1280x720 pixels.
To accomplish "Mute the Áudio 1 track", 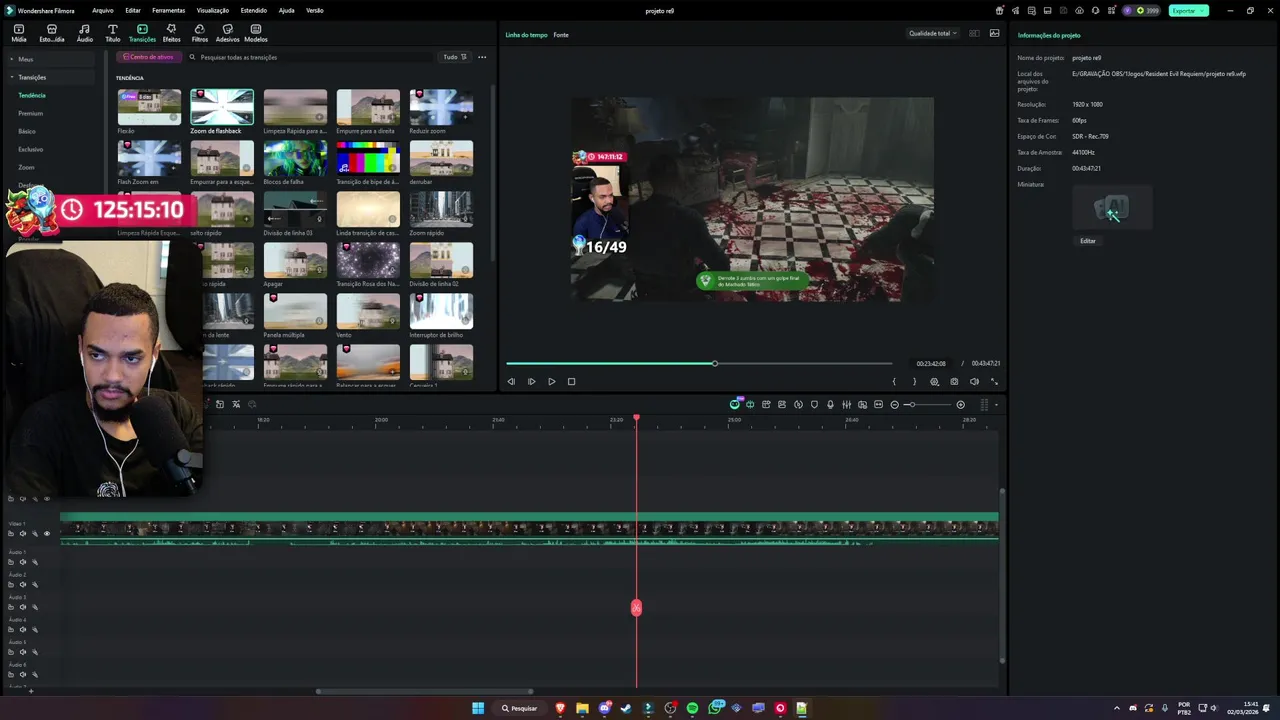I will [22, 562].
